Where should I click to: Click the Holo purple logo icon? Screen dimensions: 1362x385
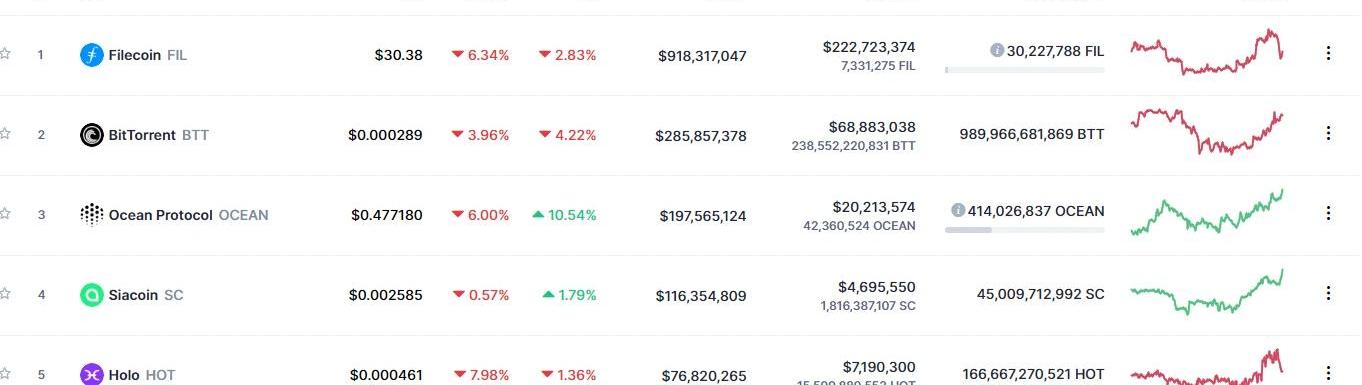(92, 375)
